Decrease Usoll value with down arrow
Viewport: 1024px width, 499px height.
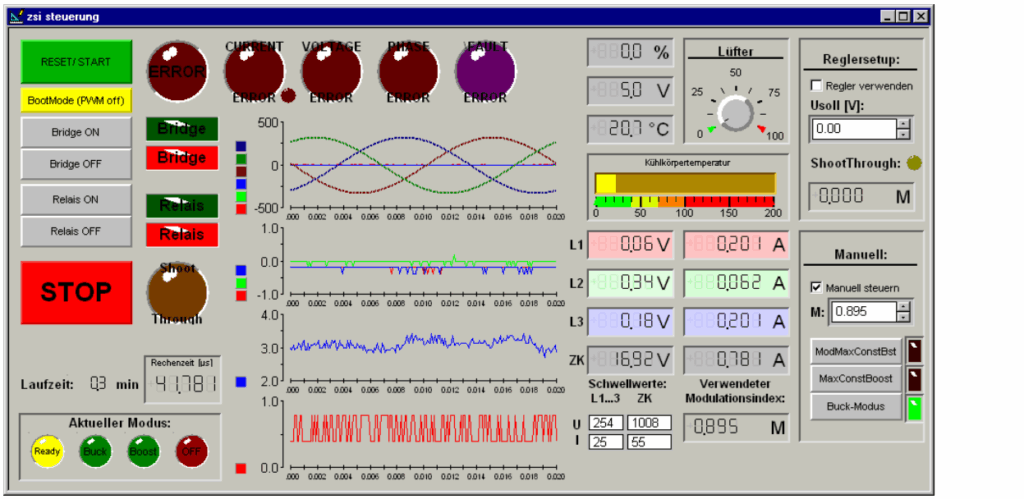(903, 134)
